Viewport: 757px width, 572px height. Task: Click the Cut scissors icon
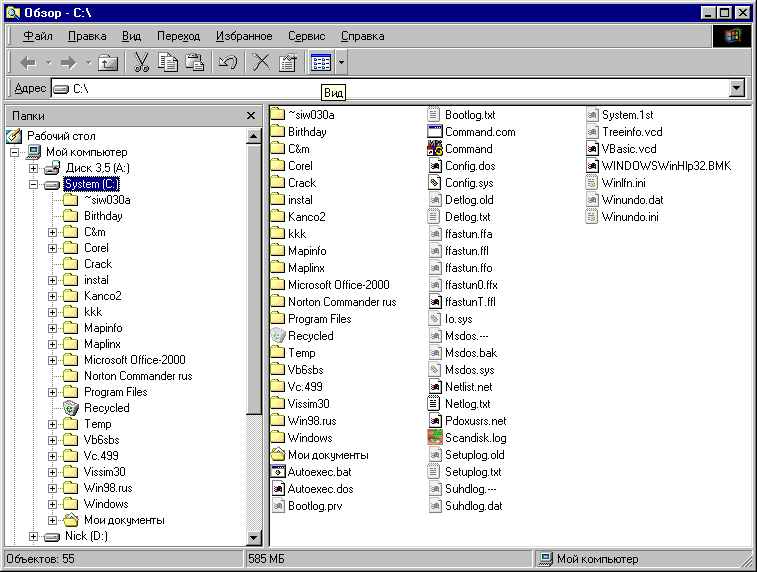[141, 63]
